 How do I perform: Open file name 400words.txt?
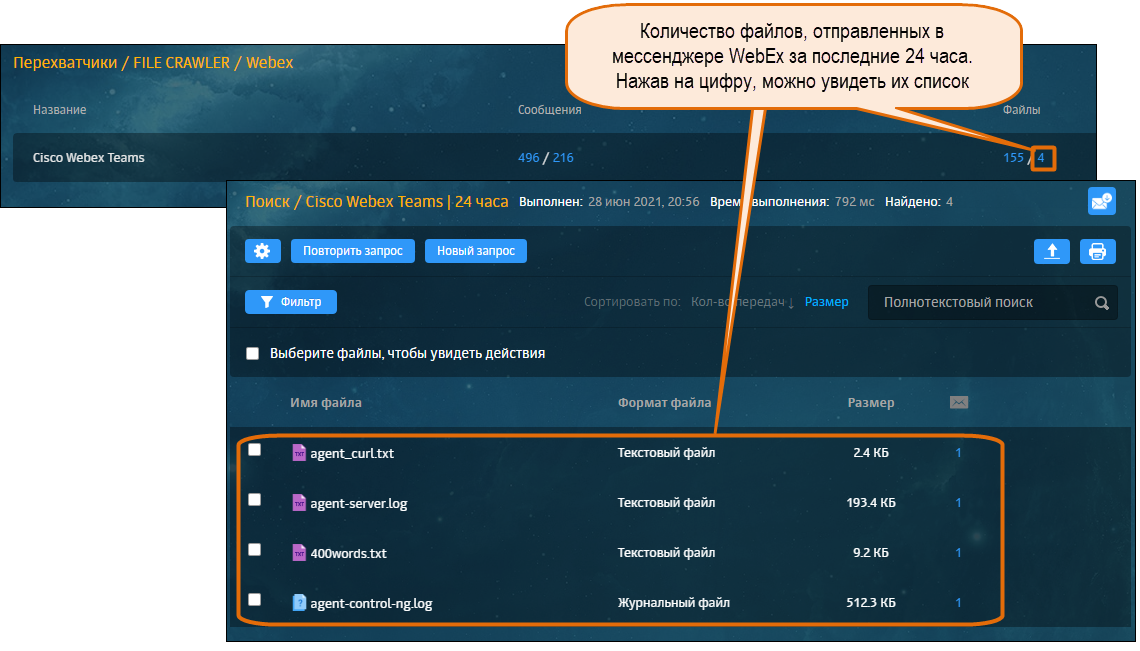[x=348, y=554]
